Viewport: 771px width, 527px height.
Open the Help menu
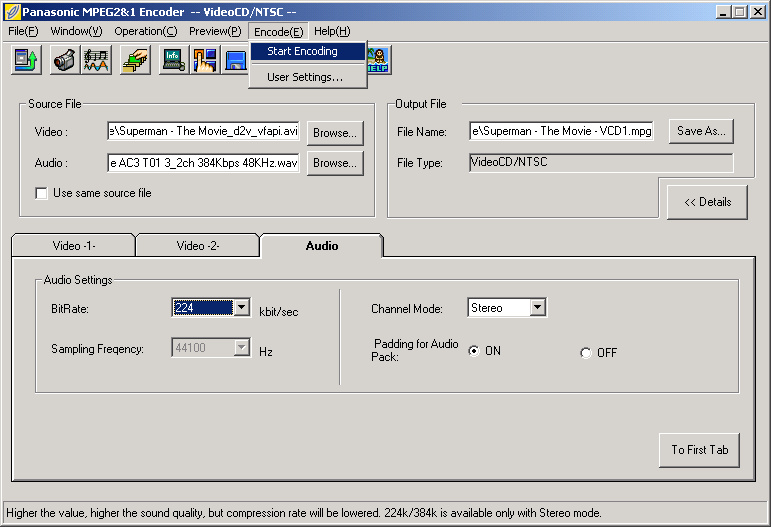[x=332, y=31]
